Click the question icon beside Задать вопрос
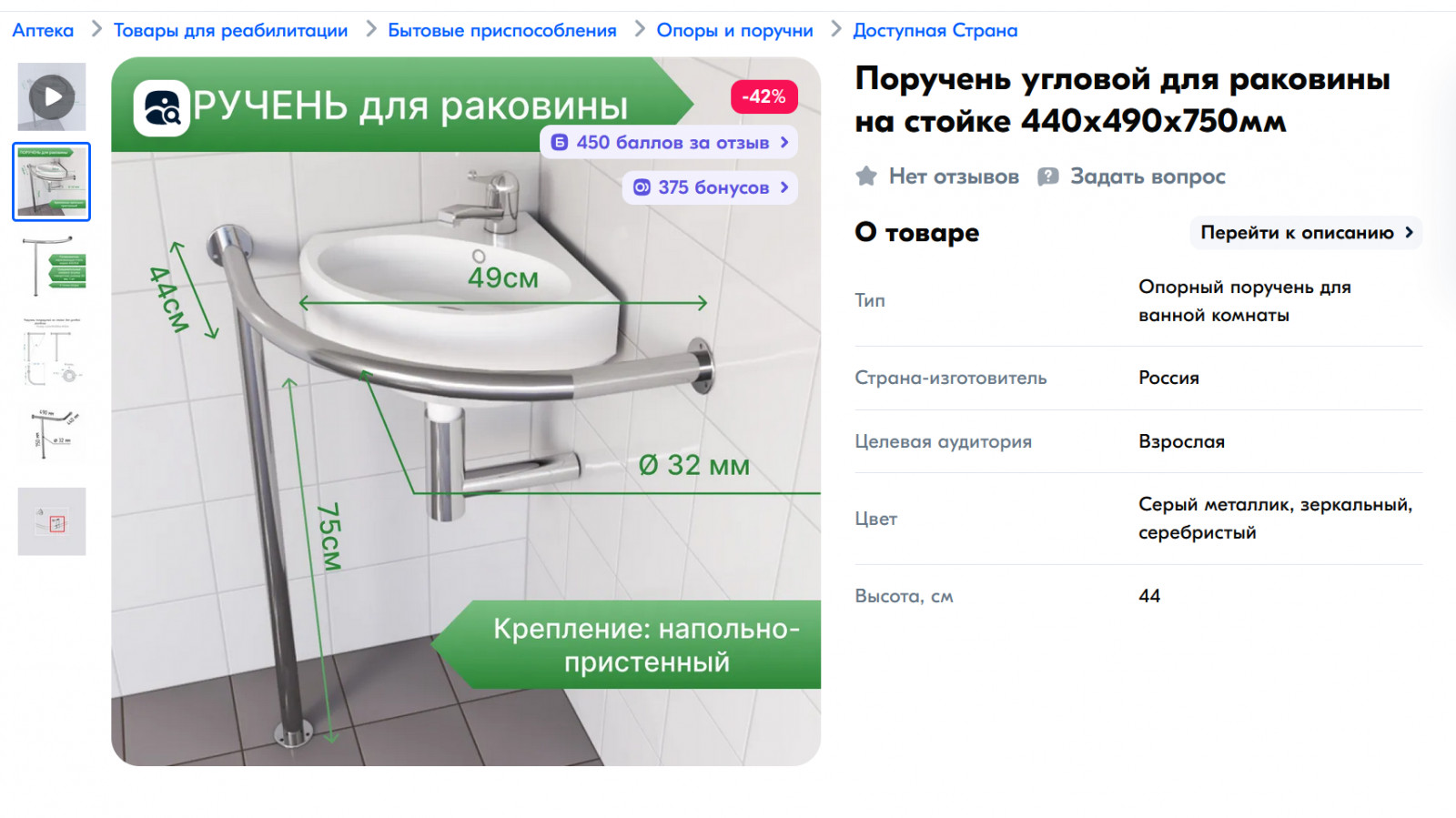The width and height of the screenshot is (1456, 818). coord(1048,177)
